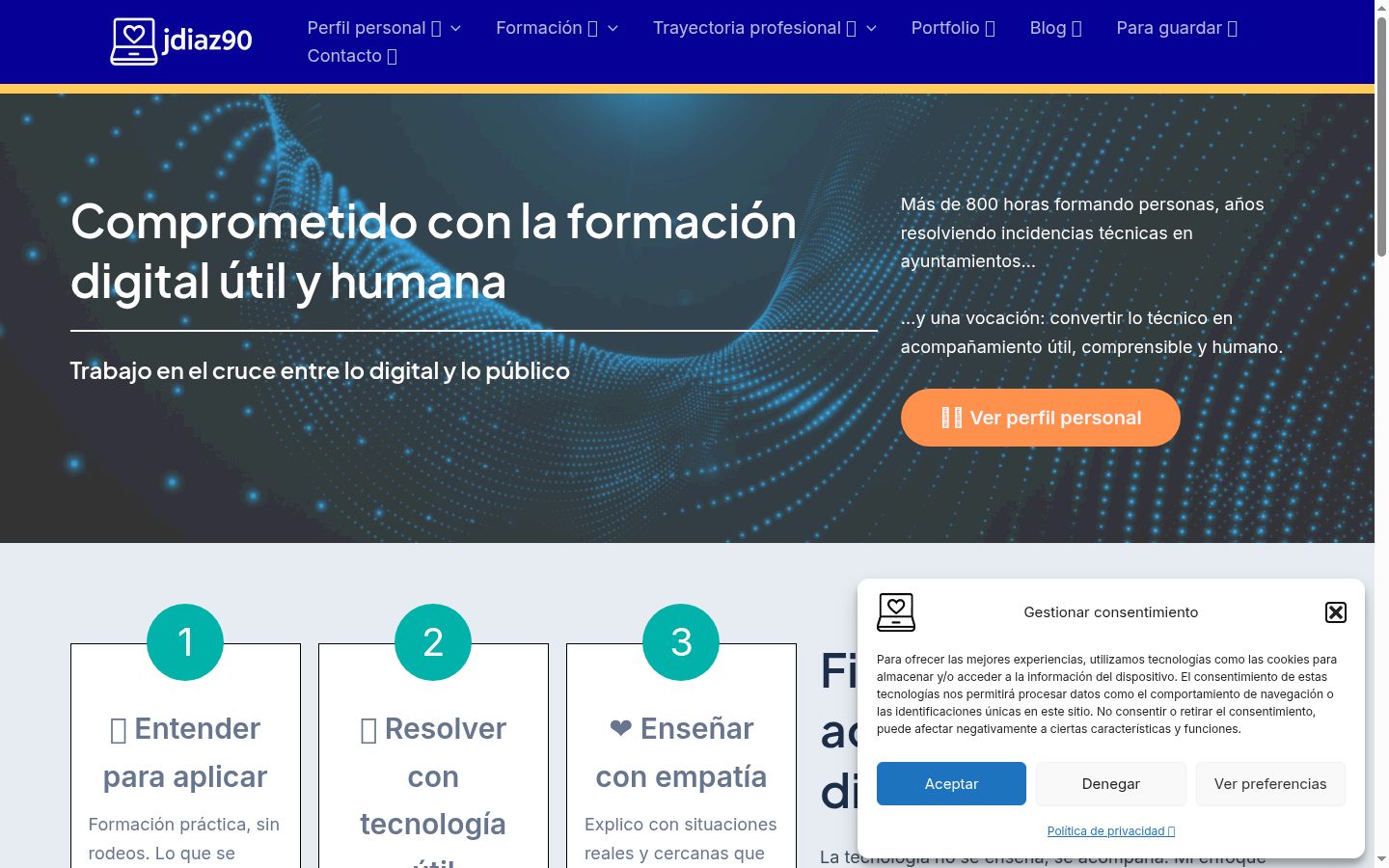Open the Perfil personal menu item
The width and height of the screenshot is (1389, 868).
click(x=374, y=28)
